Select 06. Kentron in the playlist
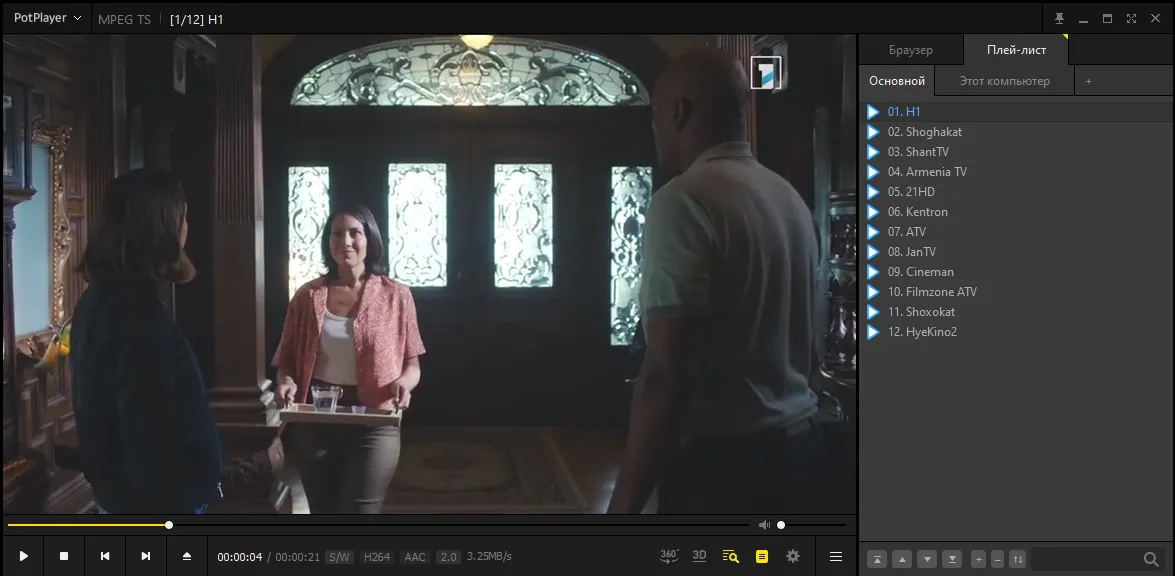 (1017, 212)
